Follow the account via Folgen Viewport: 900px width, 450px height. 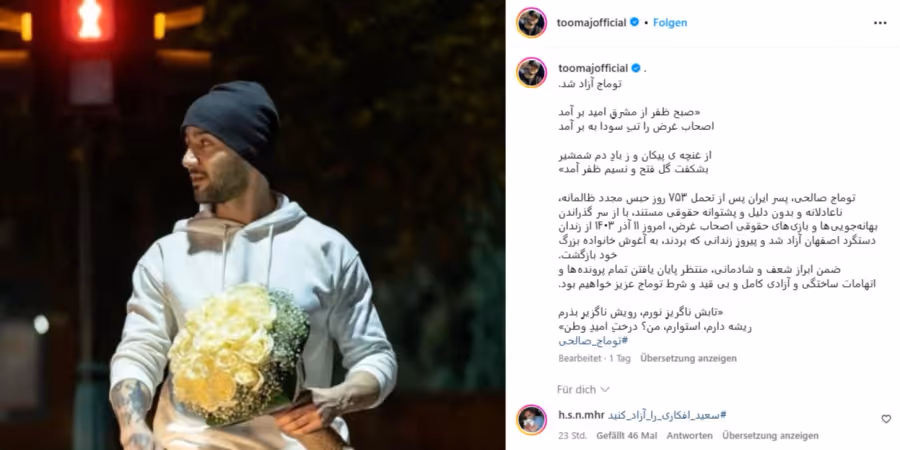click(x=670, y=23)
